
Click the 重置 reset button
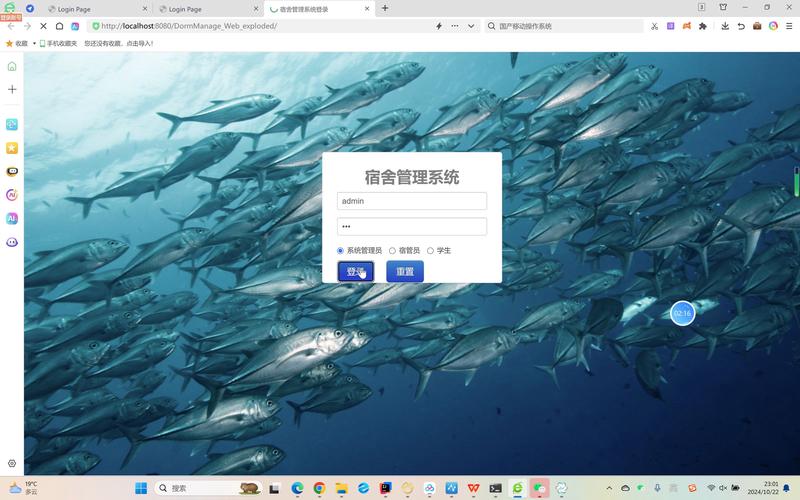click(405, 271)
